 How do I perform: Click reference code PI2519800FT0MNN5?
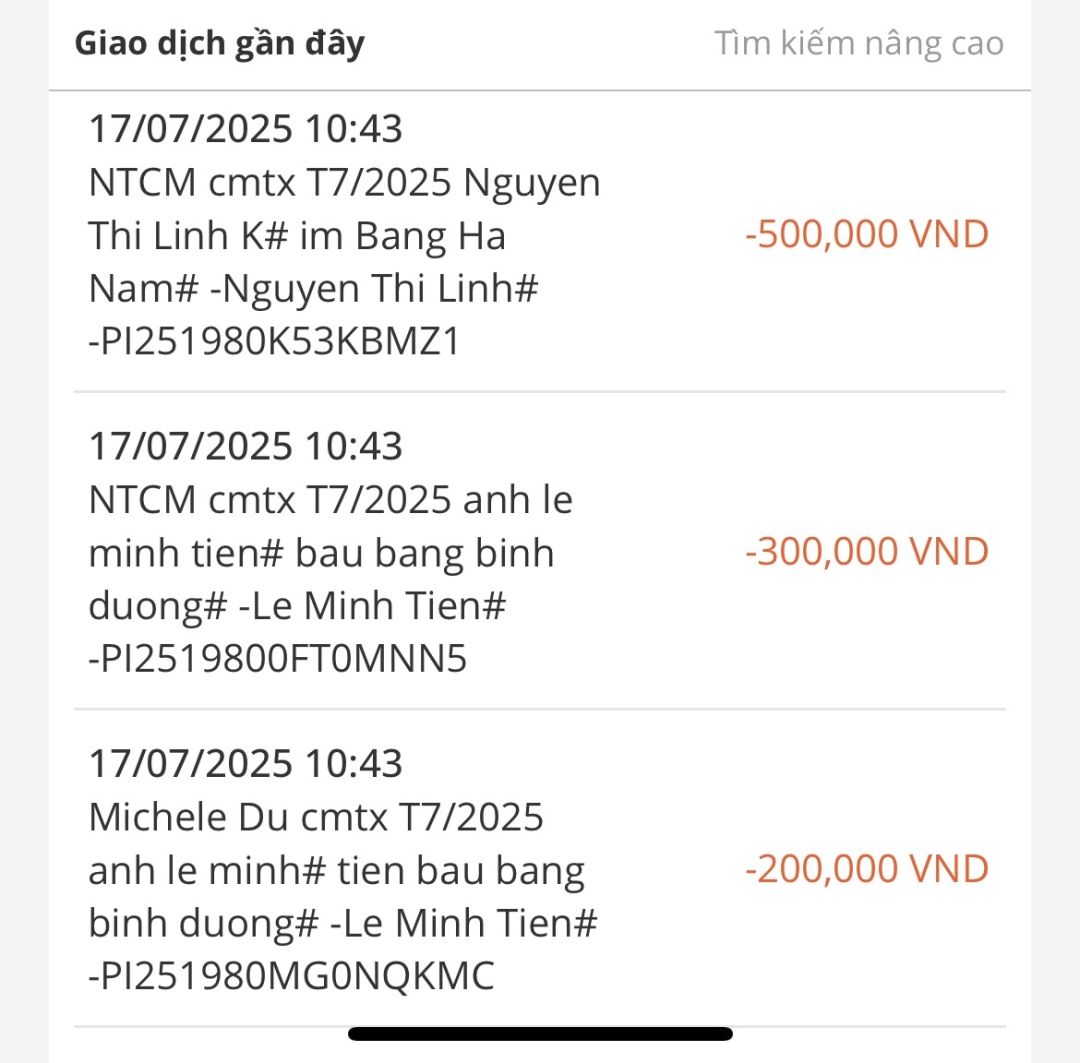[x=278, y=660]
